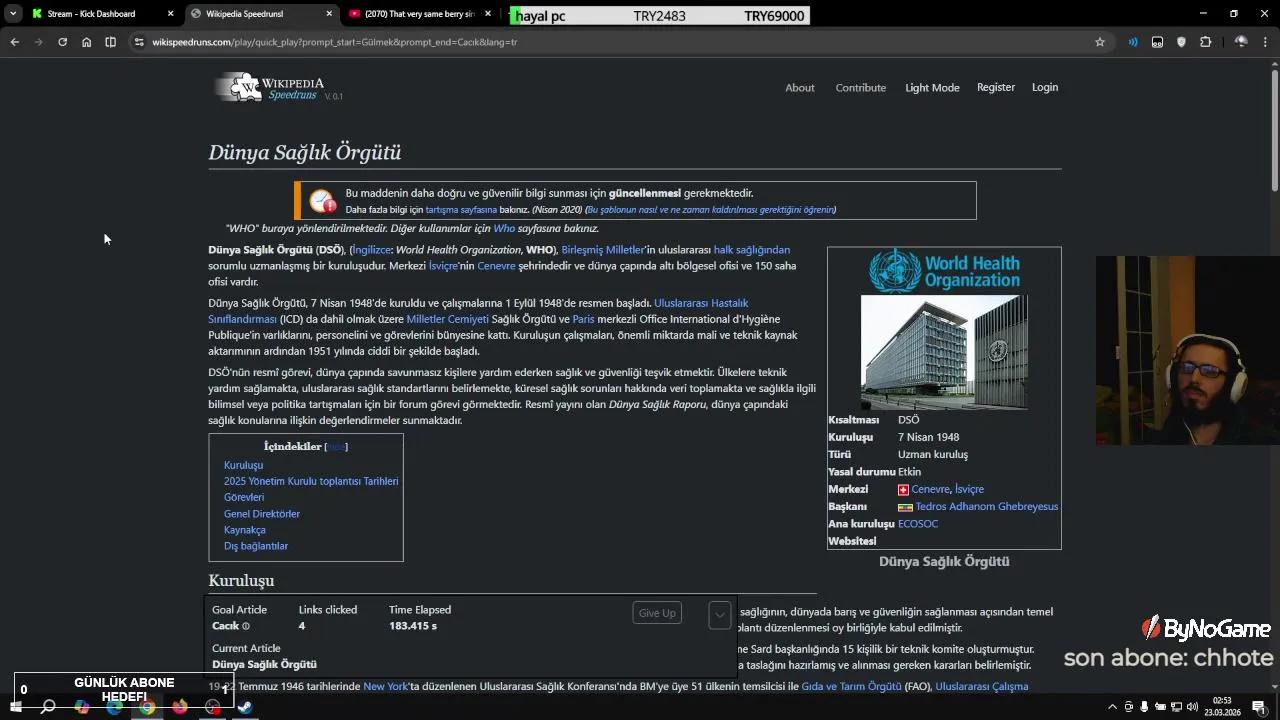Follow the Milletler Cemiyeti link

pyautogui.click(x=447, y=319)
